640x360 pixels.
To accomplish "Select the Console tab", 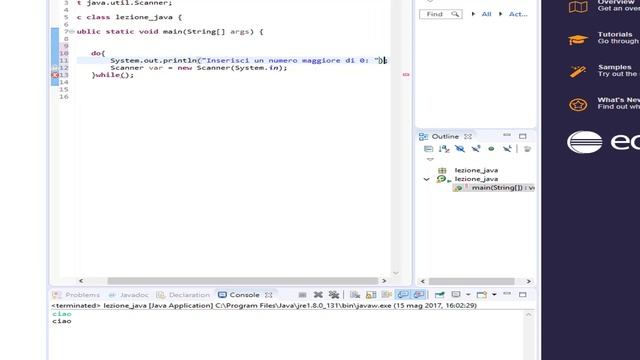I will point(239,295).
